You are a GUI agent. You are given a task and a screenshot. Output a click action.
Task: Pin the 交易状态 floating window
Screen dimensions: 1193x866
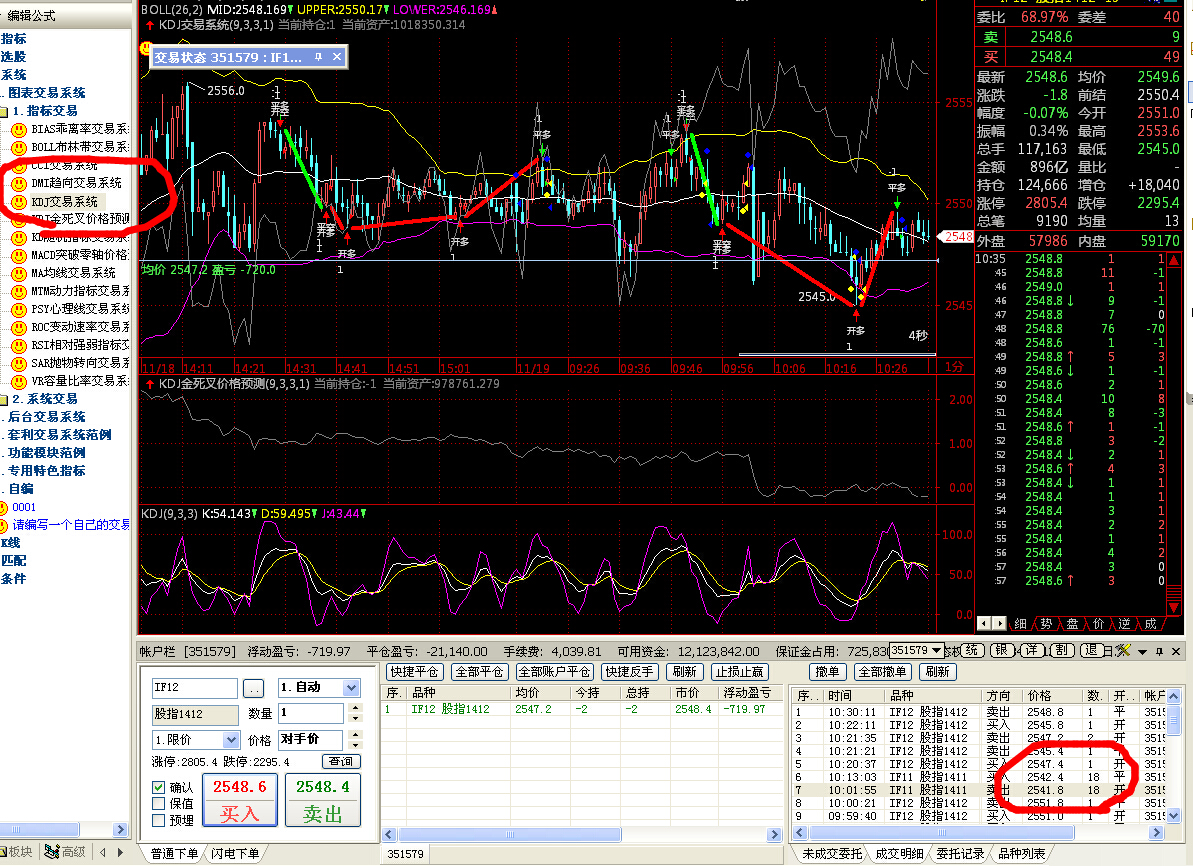click(x=318, y=58)
